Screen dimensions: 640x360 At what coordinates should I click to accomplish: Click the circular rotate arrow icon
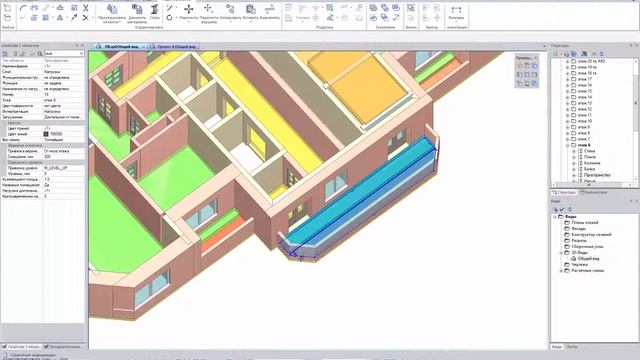click(169, 18)
